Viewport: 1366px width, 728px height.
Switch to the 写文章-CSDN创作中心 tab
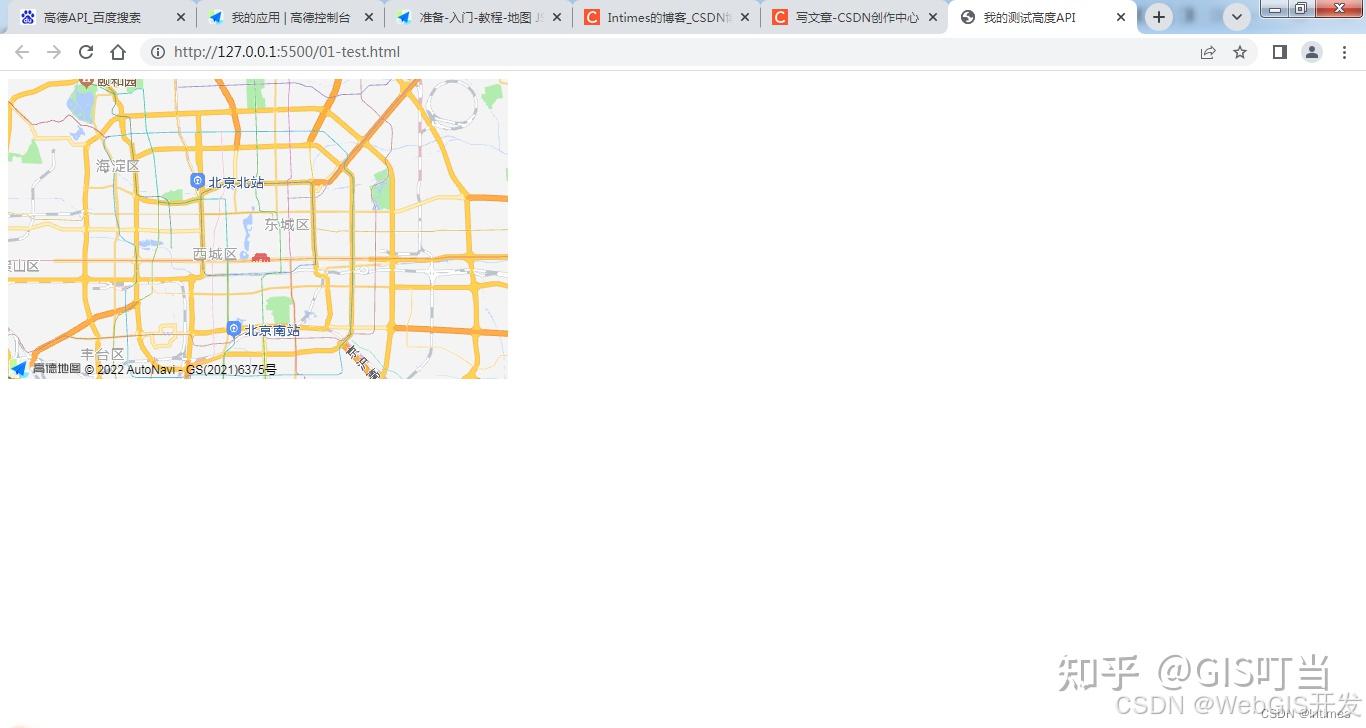(855, 17)
